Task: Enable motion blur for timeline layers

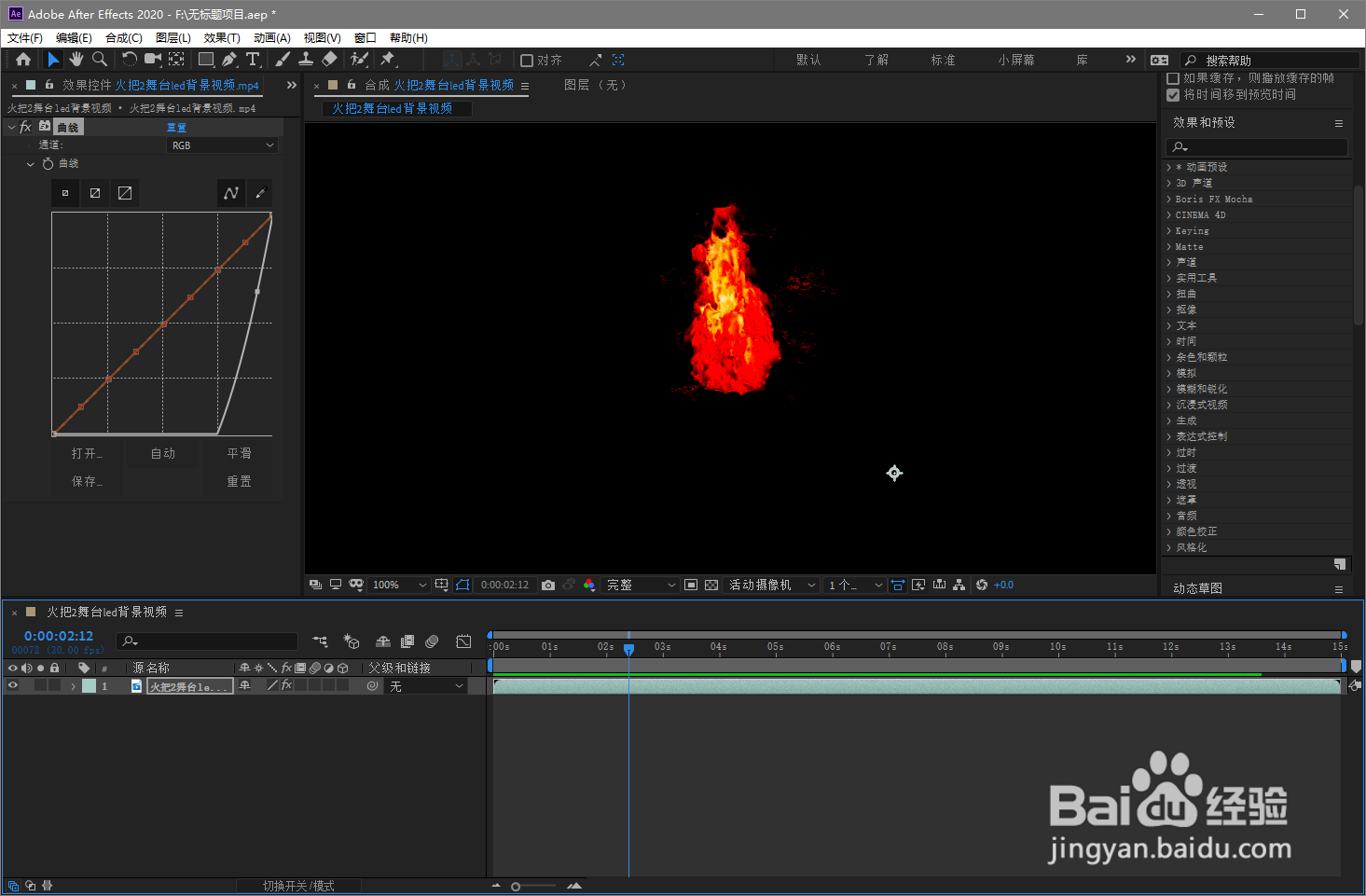Action: pos(432,641)
